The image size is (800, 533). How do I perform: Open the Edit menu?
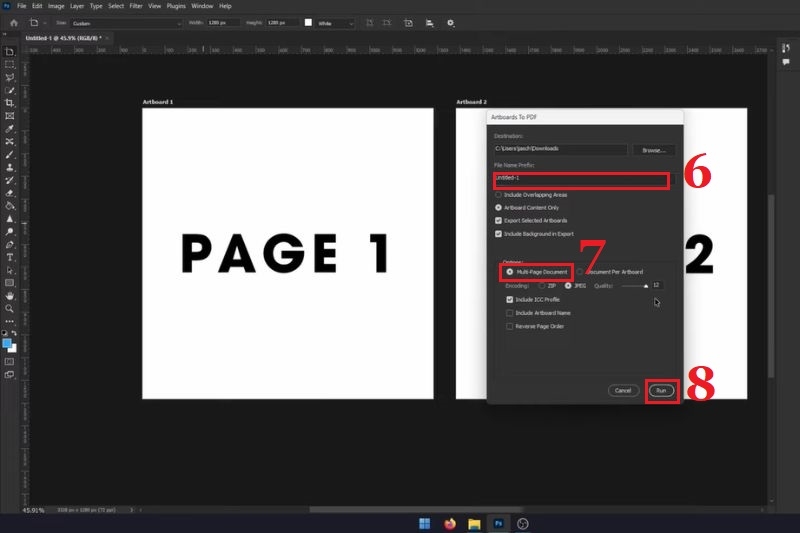[x=37, y=6]
